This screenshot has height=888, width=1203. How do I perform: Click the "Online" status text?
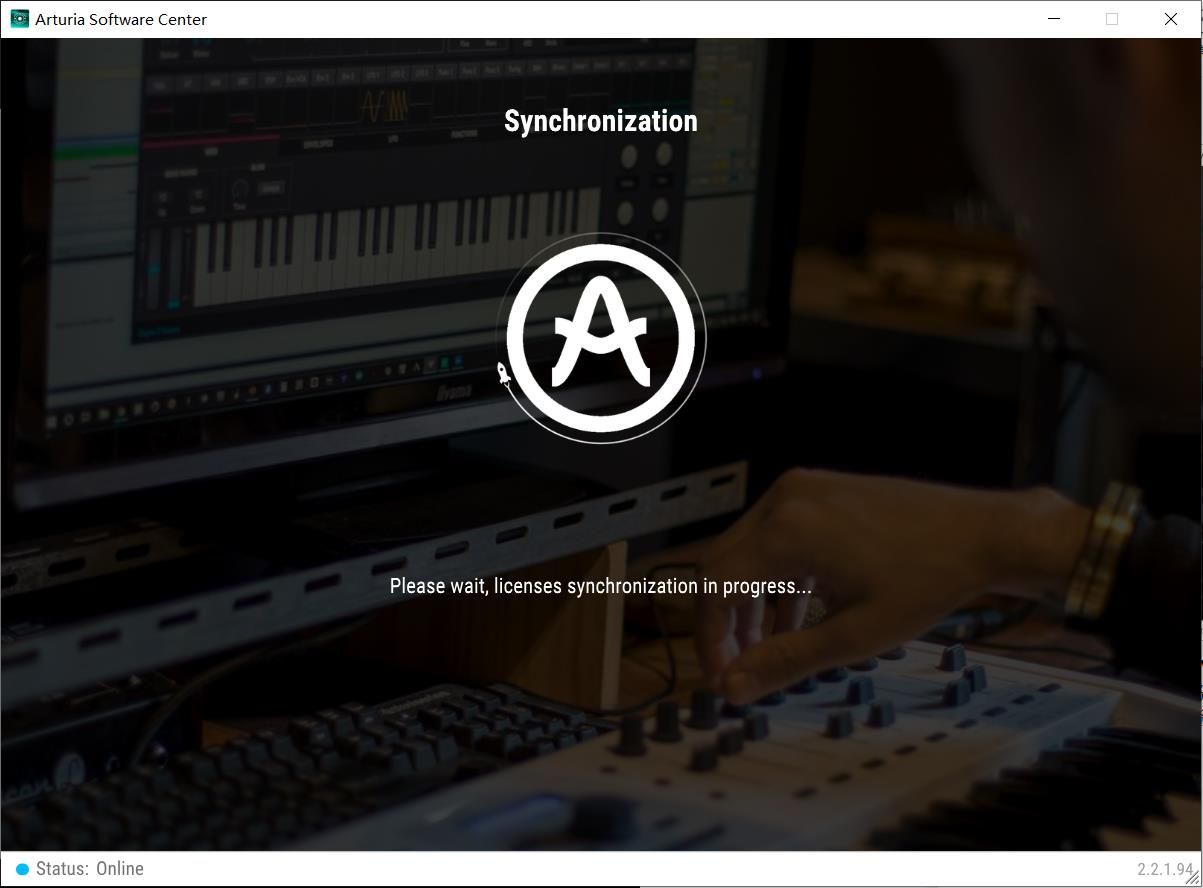pyautogui.click(x=120, y=869)
